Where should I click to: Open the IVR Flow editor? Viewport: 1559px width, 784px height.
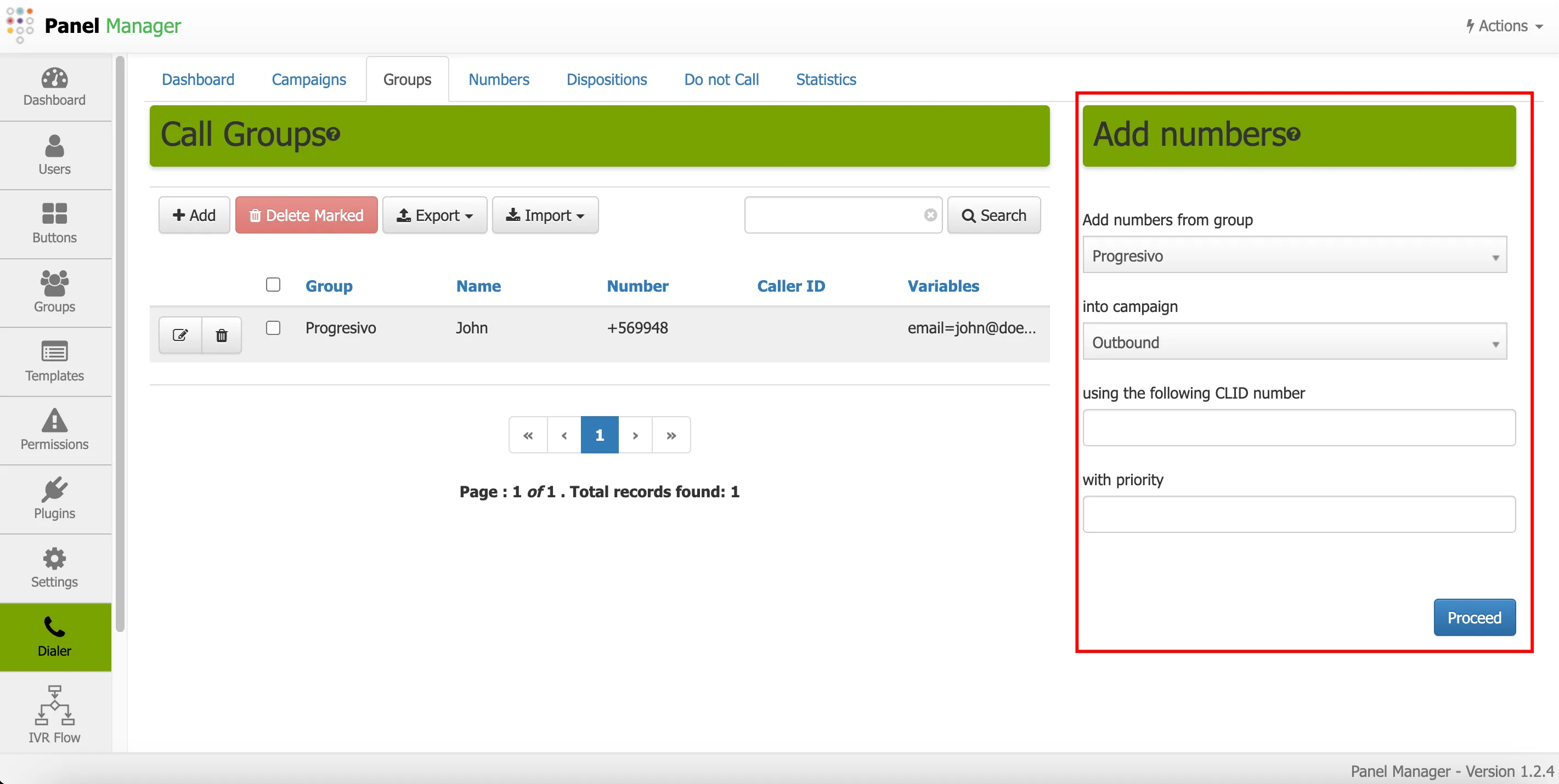point(54,714)
